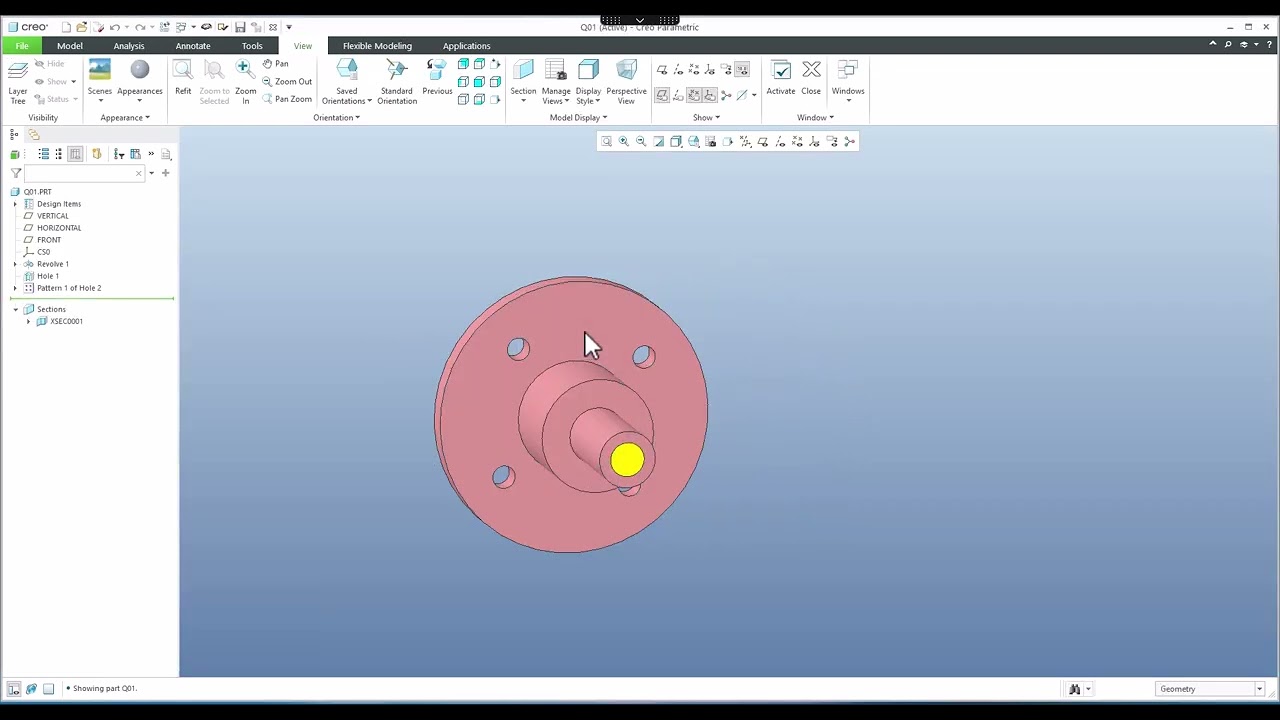Screen dimensions: 1280x720
Task: Toggle axis display in Show group
Action: 678,70
